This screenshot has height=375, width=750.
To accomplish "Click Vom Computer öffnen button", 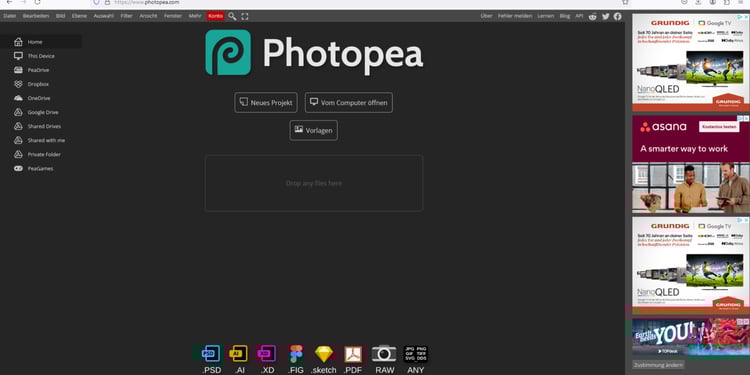I will coord(349,102).
